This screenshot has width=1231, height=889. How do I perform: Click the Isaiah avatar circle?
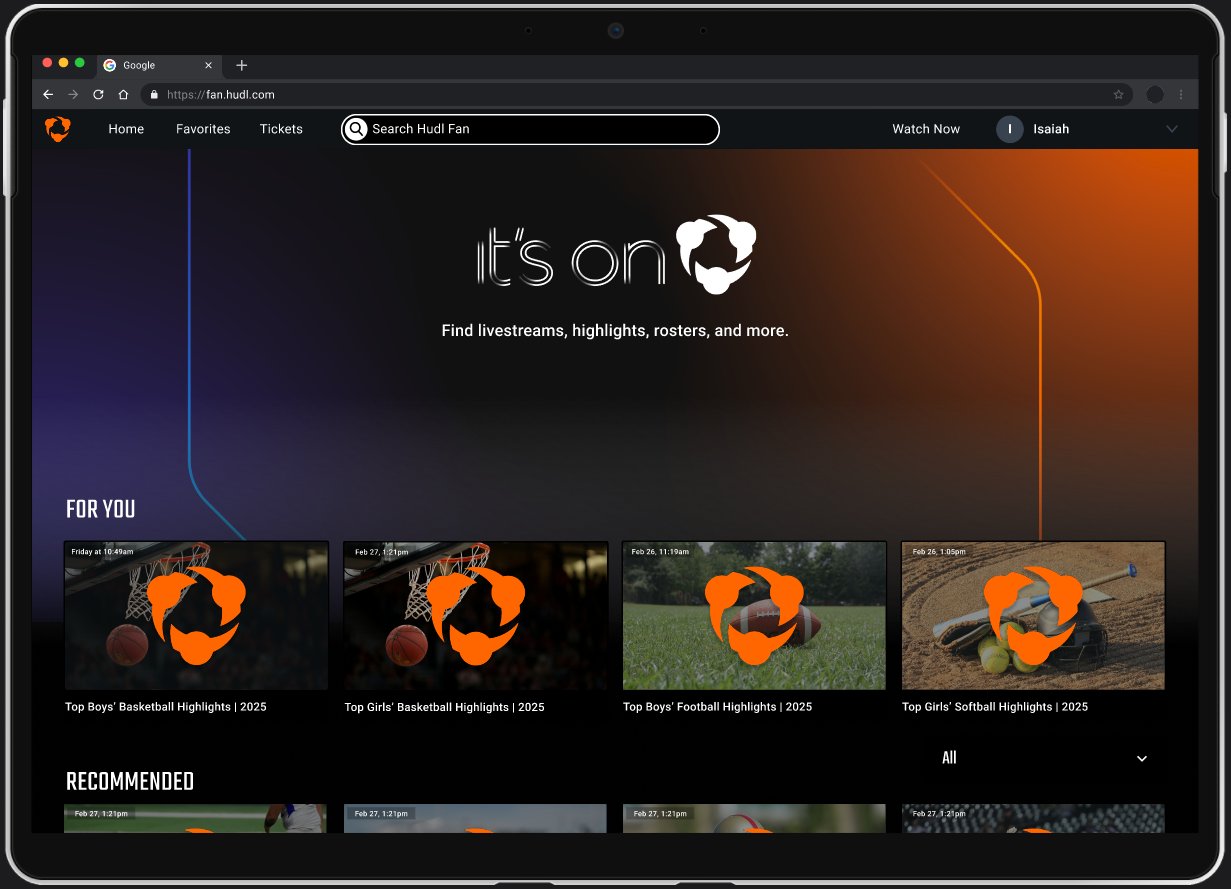pyautogui.click(x=1010, y=129)
